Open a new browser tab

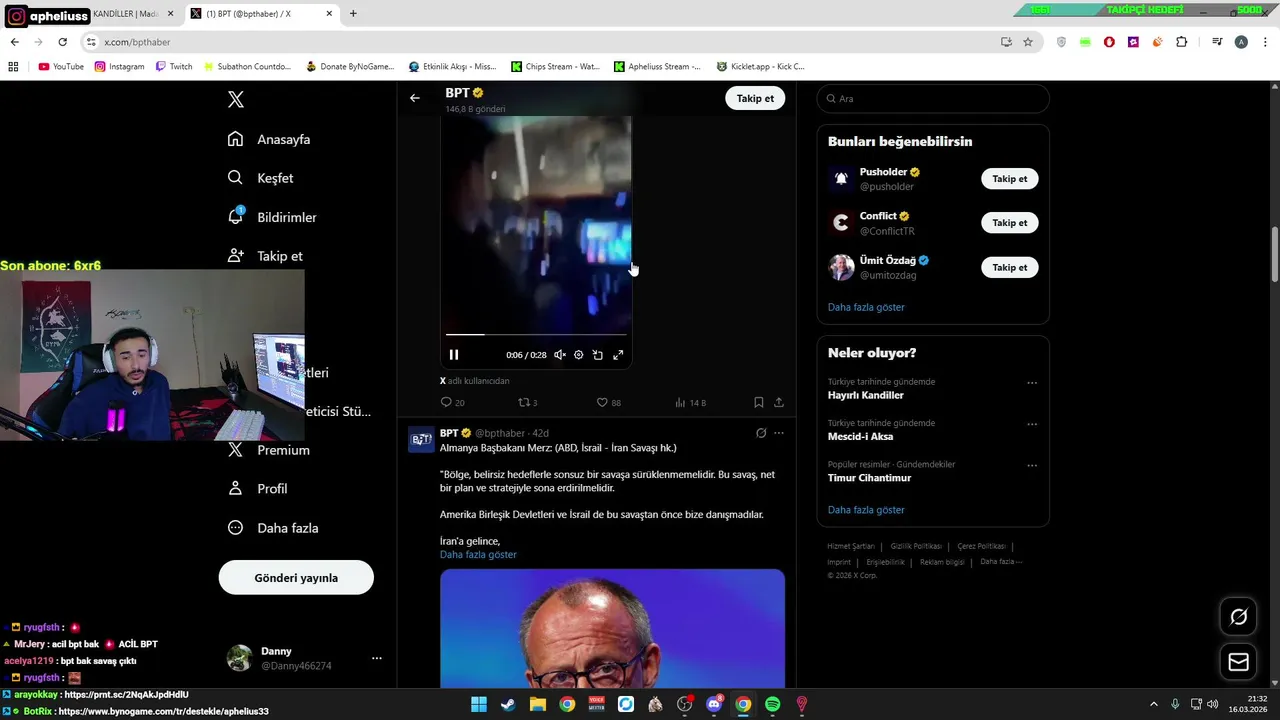tap(353, 14)
